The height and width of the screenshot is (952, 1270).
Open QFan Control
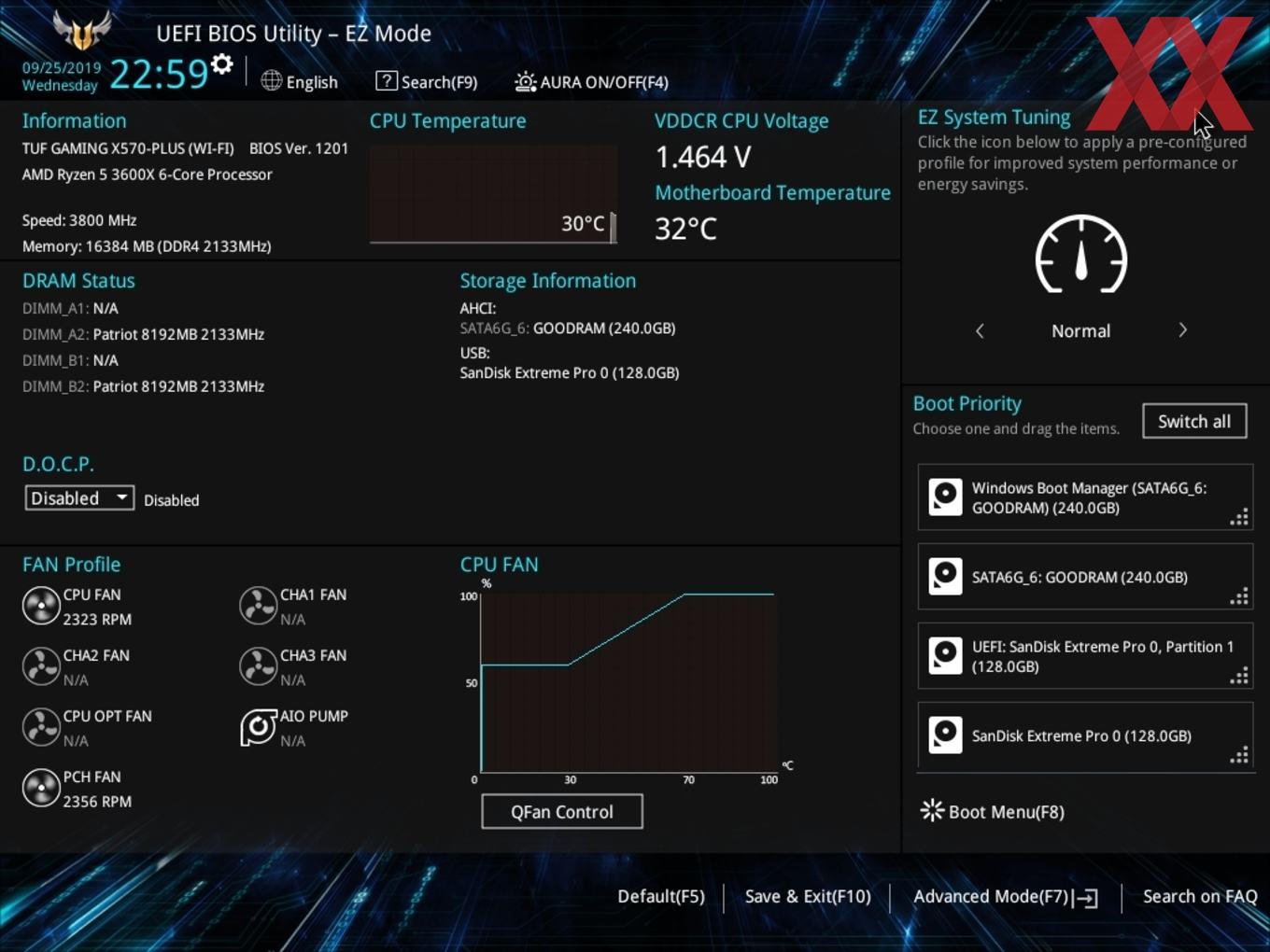[562, 812]
